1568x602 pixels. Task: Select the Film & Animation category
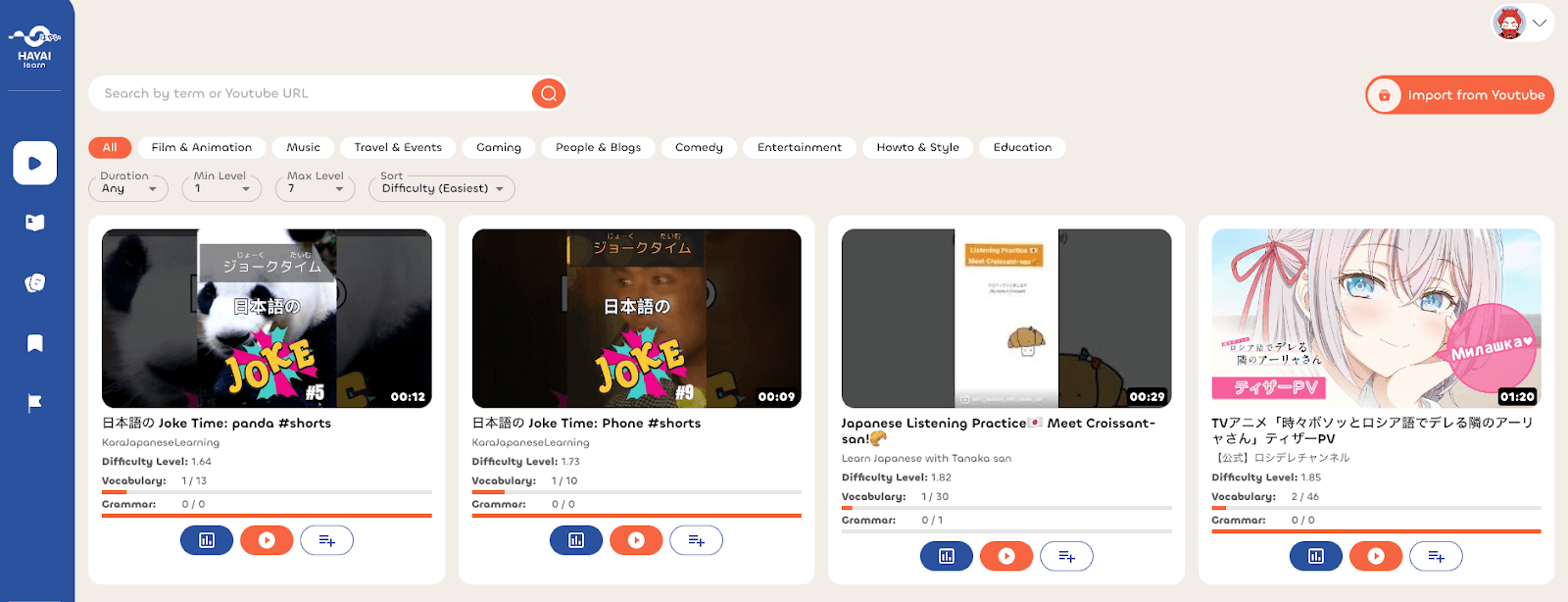(202, 147)
